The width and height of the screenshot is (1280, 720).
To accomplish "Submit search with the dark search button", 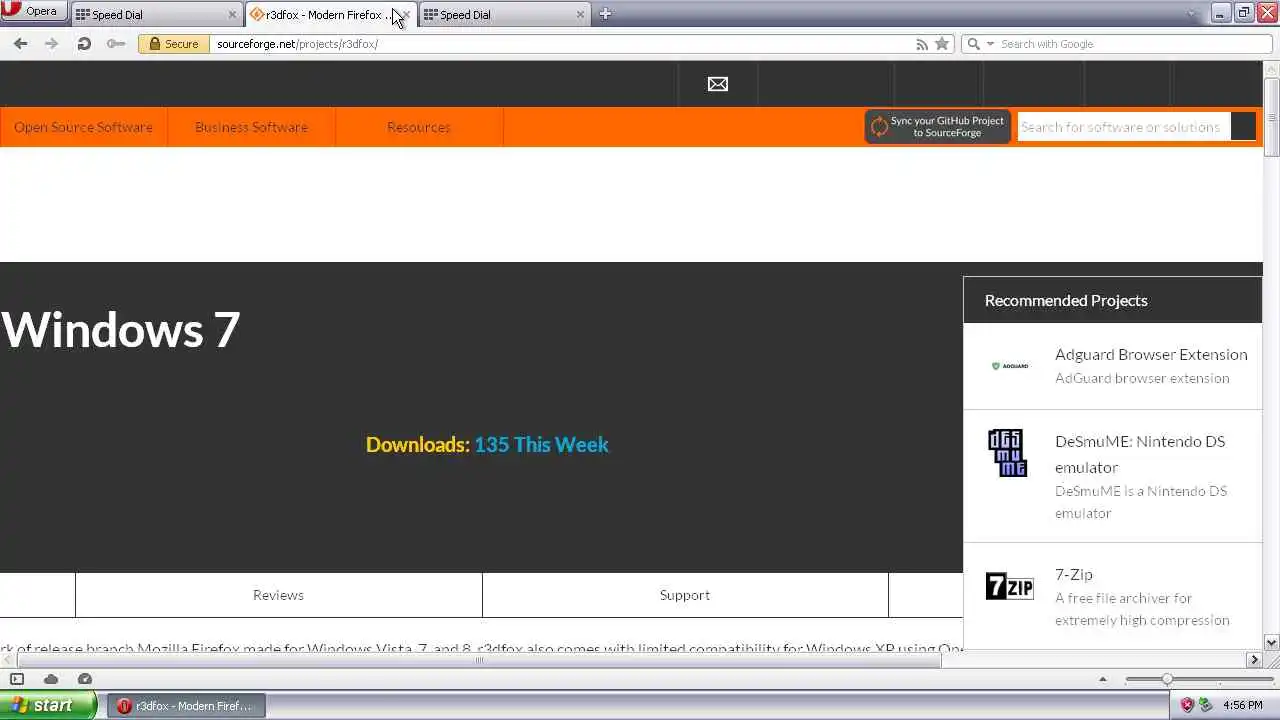I will point(1243,127).
